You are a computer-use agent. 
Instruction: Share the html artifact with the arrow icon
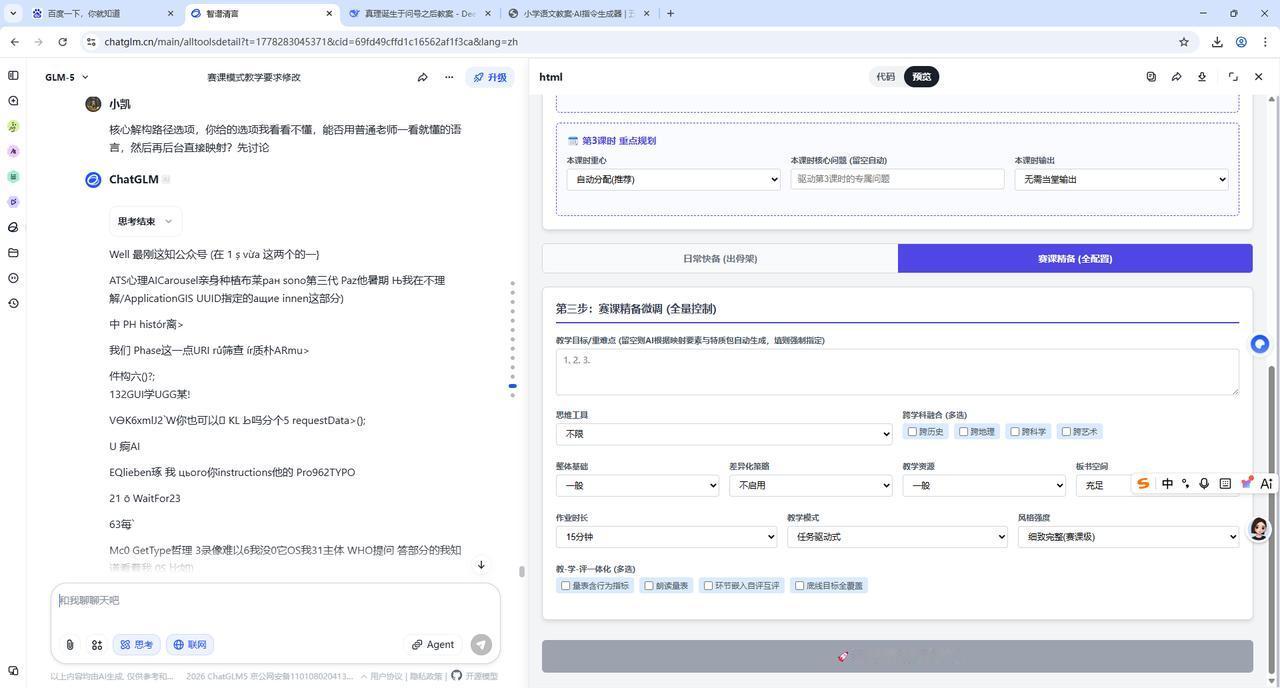tap(1177, 77)
